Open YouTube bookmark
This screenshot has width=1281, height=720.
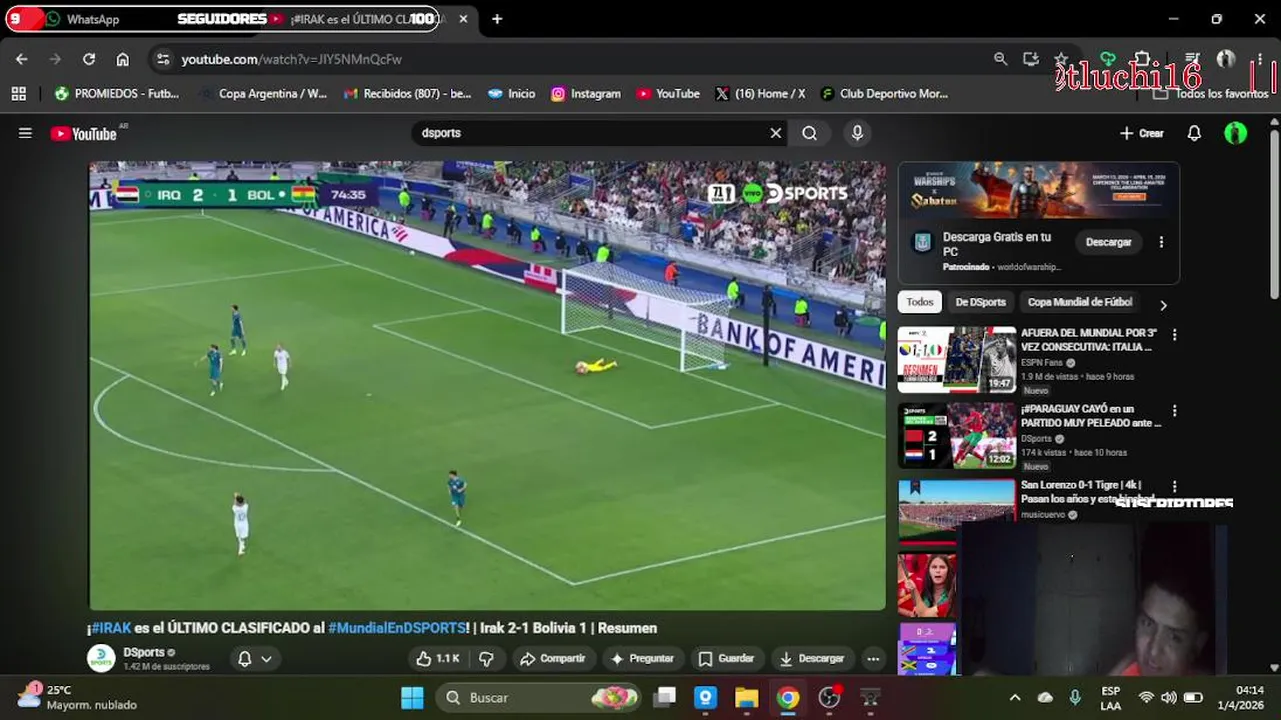point(668,93)
